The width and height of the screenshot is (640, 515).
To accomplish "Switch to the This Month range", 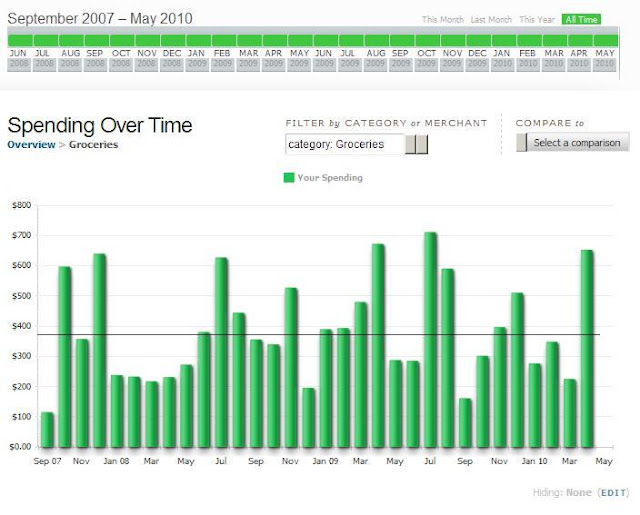I will tap(442, 20).
